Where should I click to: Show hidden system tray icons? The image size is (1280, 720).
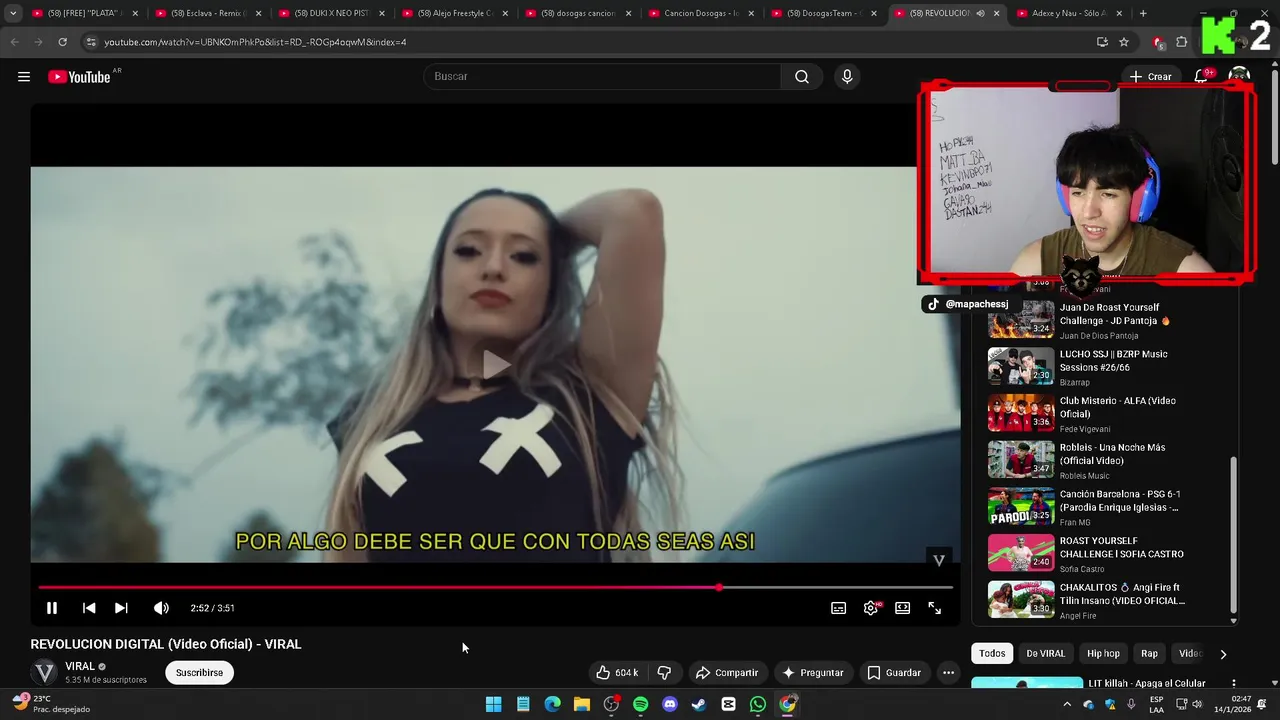(x=1066, y=704)
